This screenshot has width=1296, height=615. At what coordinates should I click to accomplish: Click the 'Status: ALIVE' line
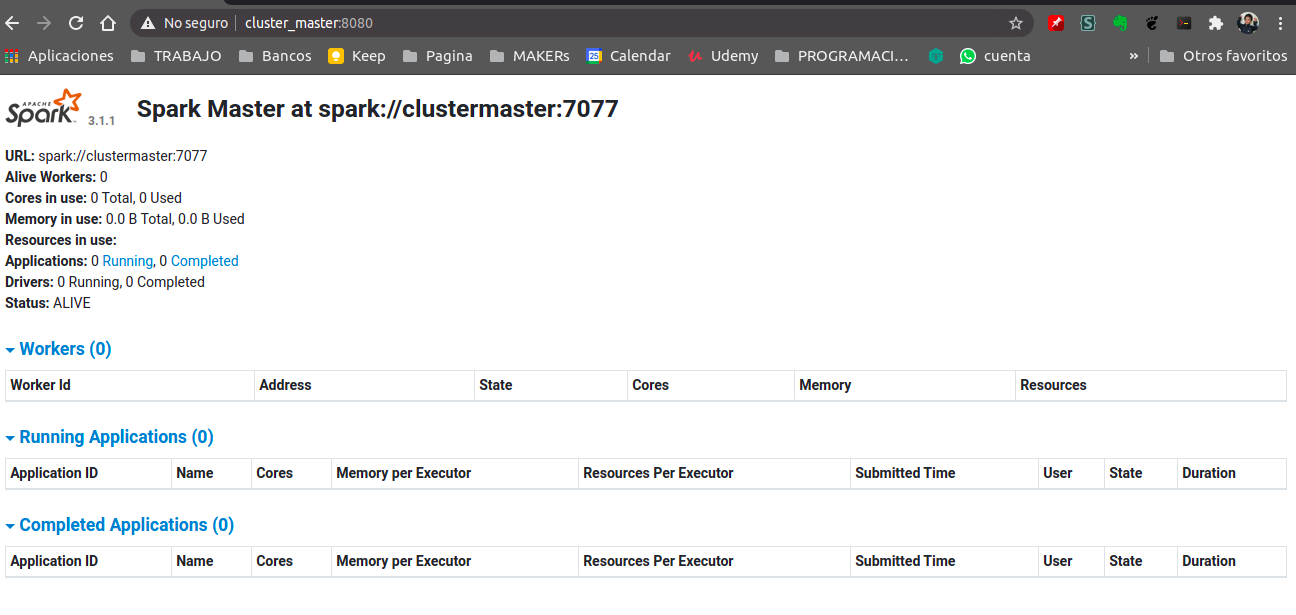coord(48,303)
